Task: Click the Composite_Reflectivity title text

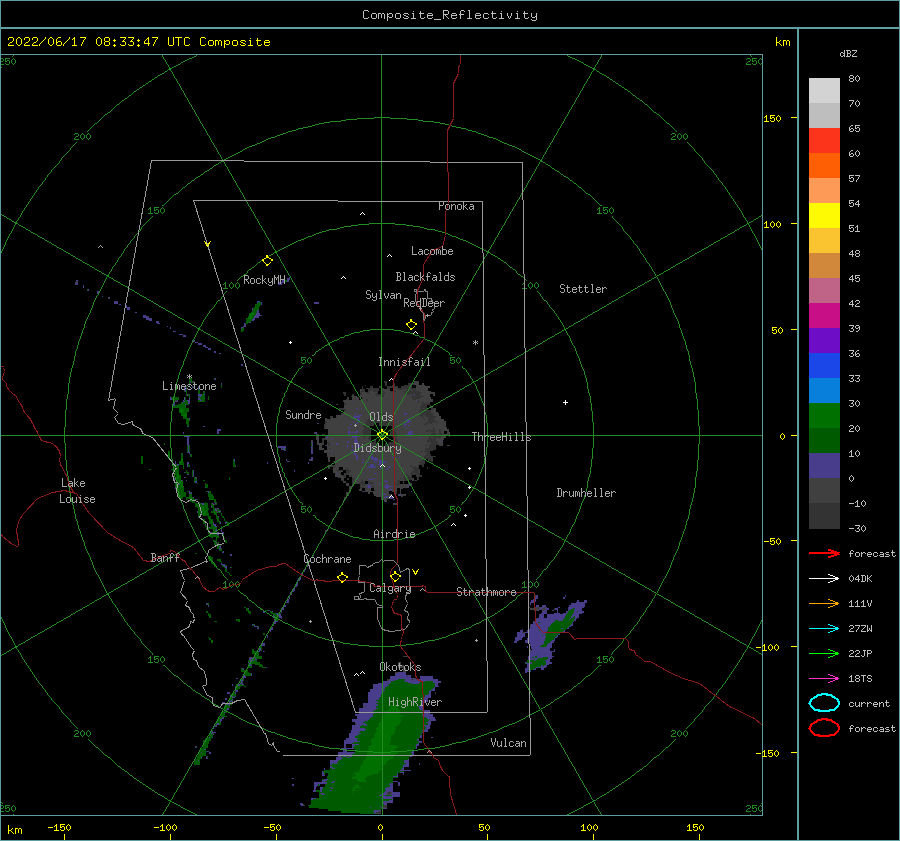Action: click(x=450, y=15)
